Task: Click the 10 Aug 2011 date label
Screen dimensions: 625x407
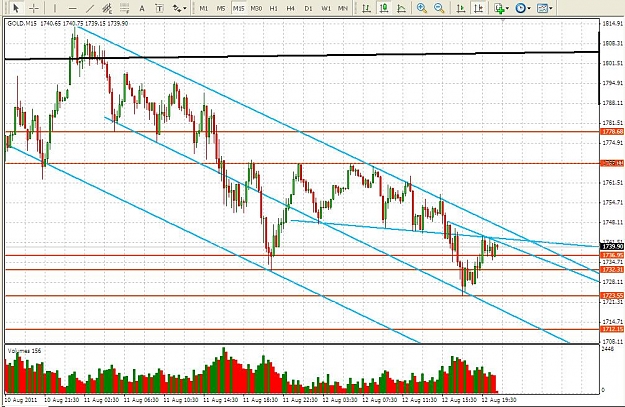Action: (x=20, y=399)
